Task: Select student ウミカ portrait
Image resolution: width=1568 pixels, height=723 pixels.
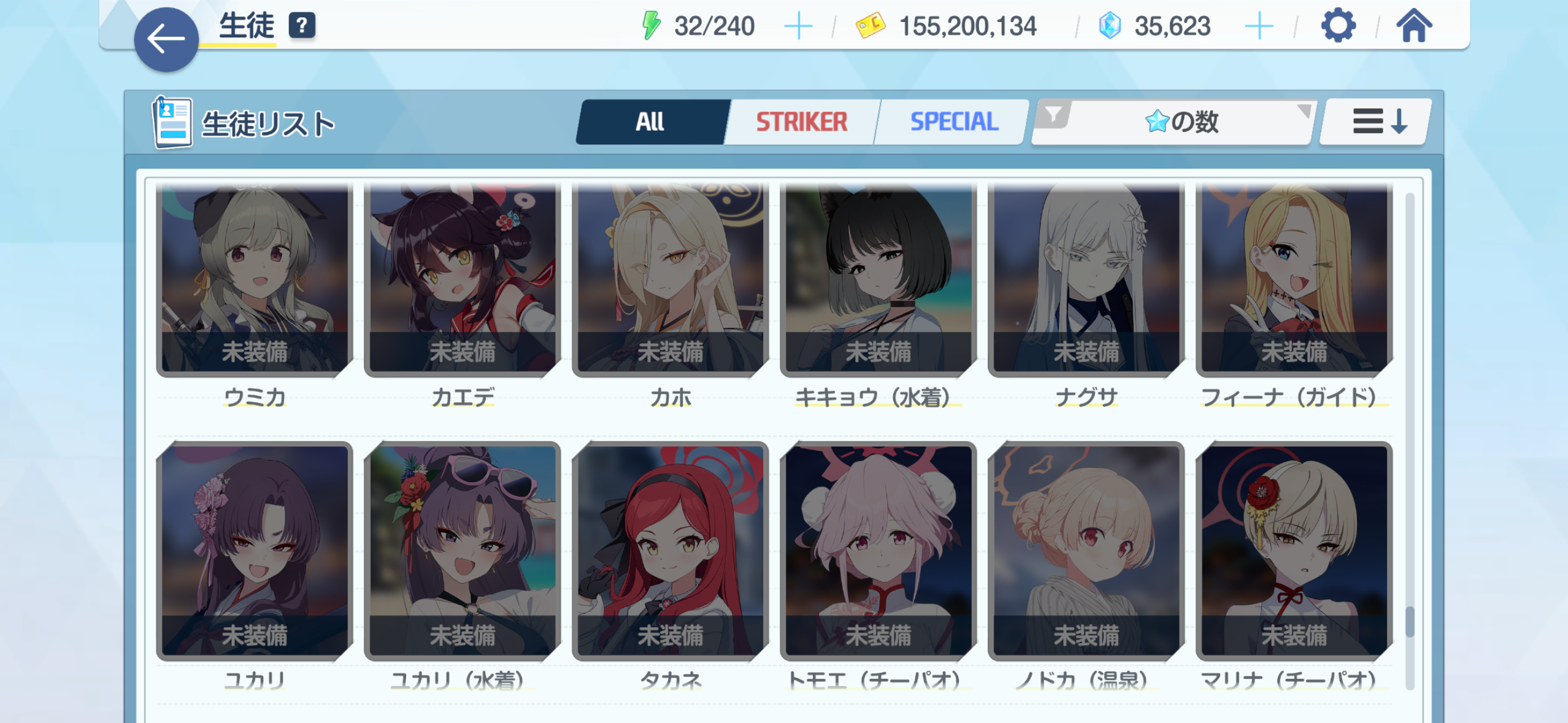Action: pos(255,279)
